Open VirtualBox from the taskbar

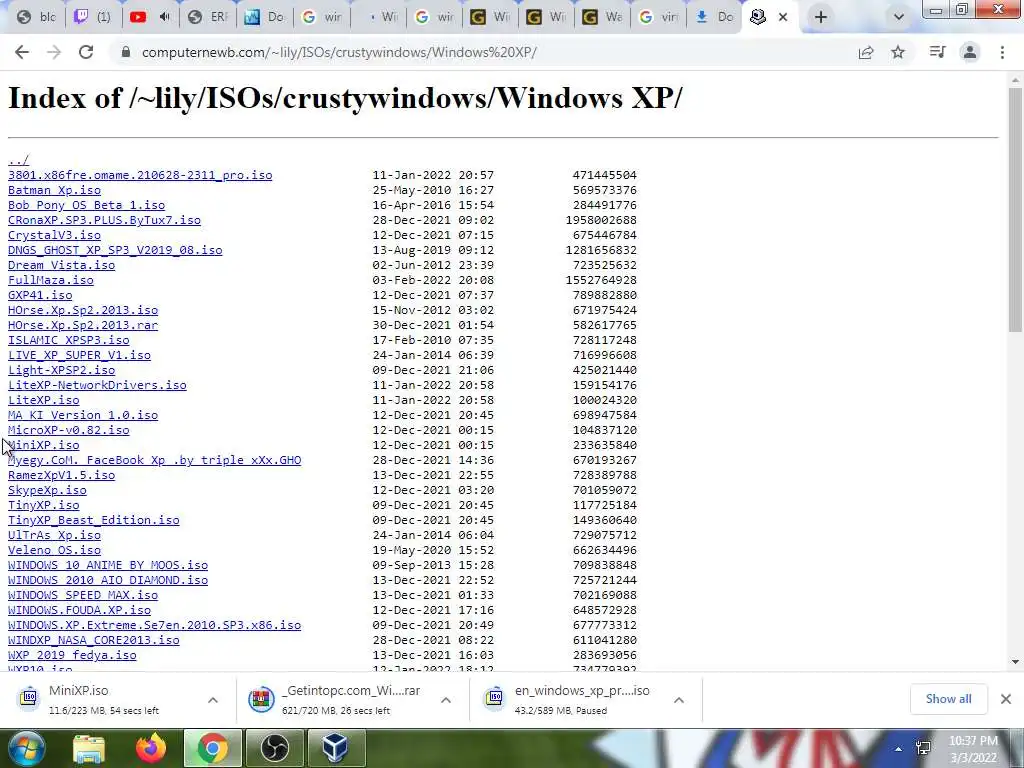[336, 748]
